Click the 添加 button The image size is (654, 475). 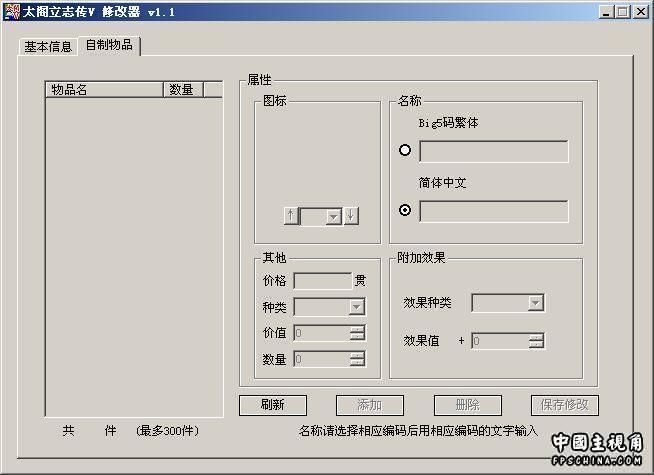click(x=370, y=405)
